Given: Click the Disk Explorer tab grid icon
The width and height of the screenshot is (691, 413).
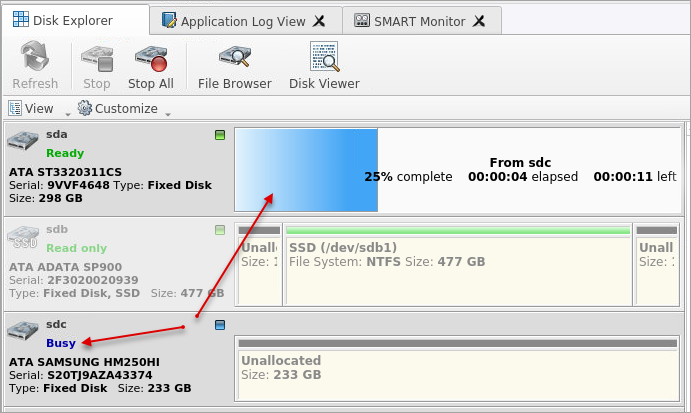Looking at the screenshot, I should 21,19.
